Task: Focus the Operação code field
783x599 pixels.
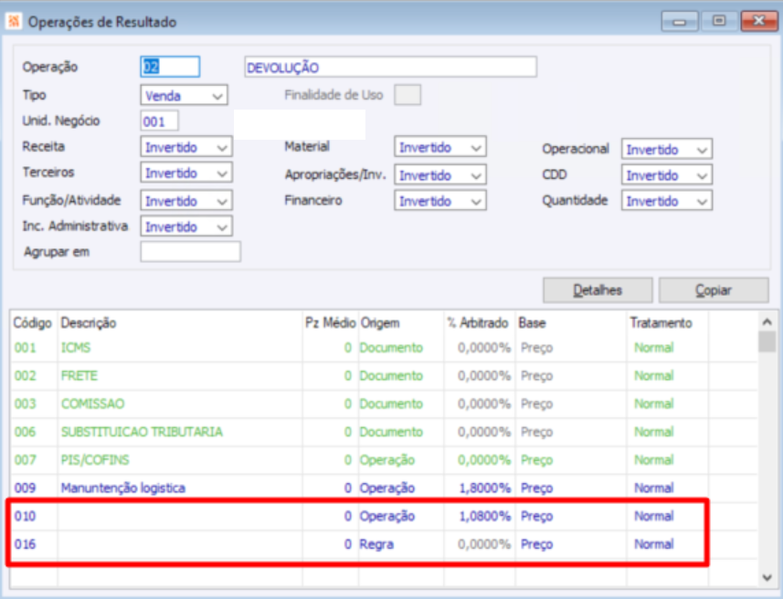Action: point(170,66)
